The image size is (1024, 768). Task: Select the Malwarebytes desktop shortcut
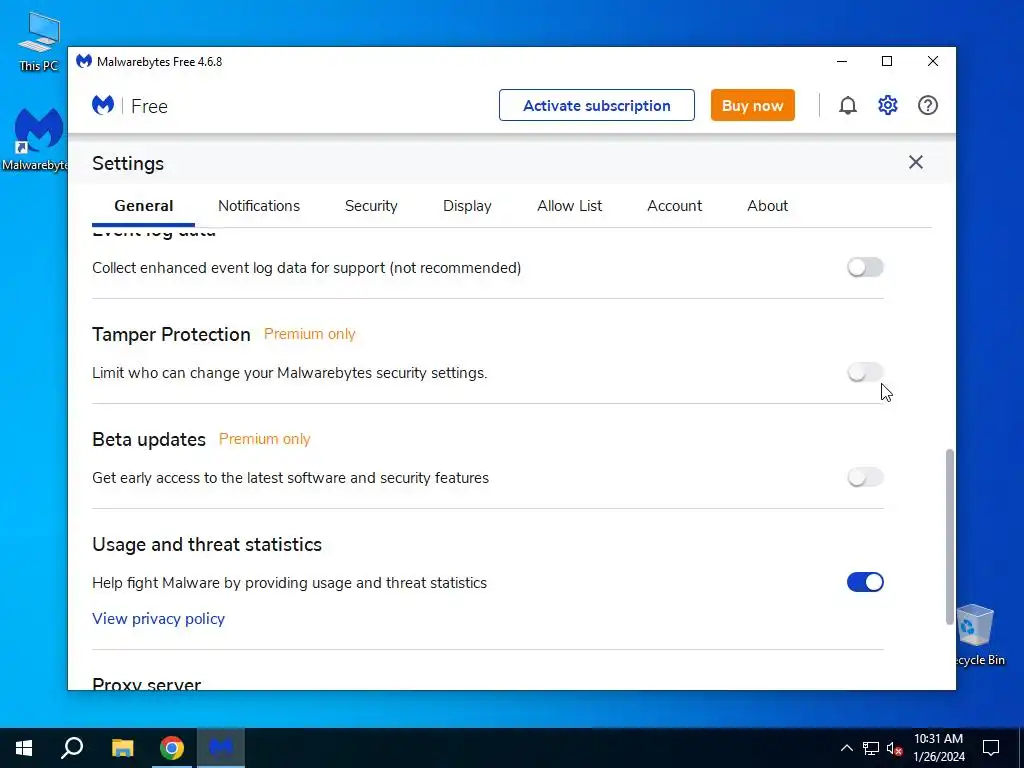37,139
